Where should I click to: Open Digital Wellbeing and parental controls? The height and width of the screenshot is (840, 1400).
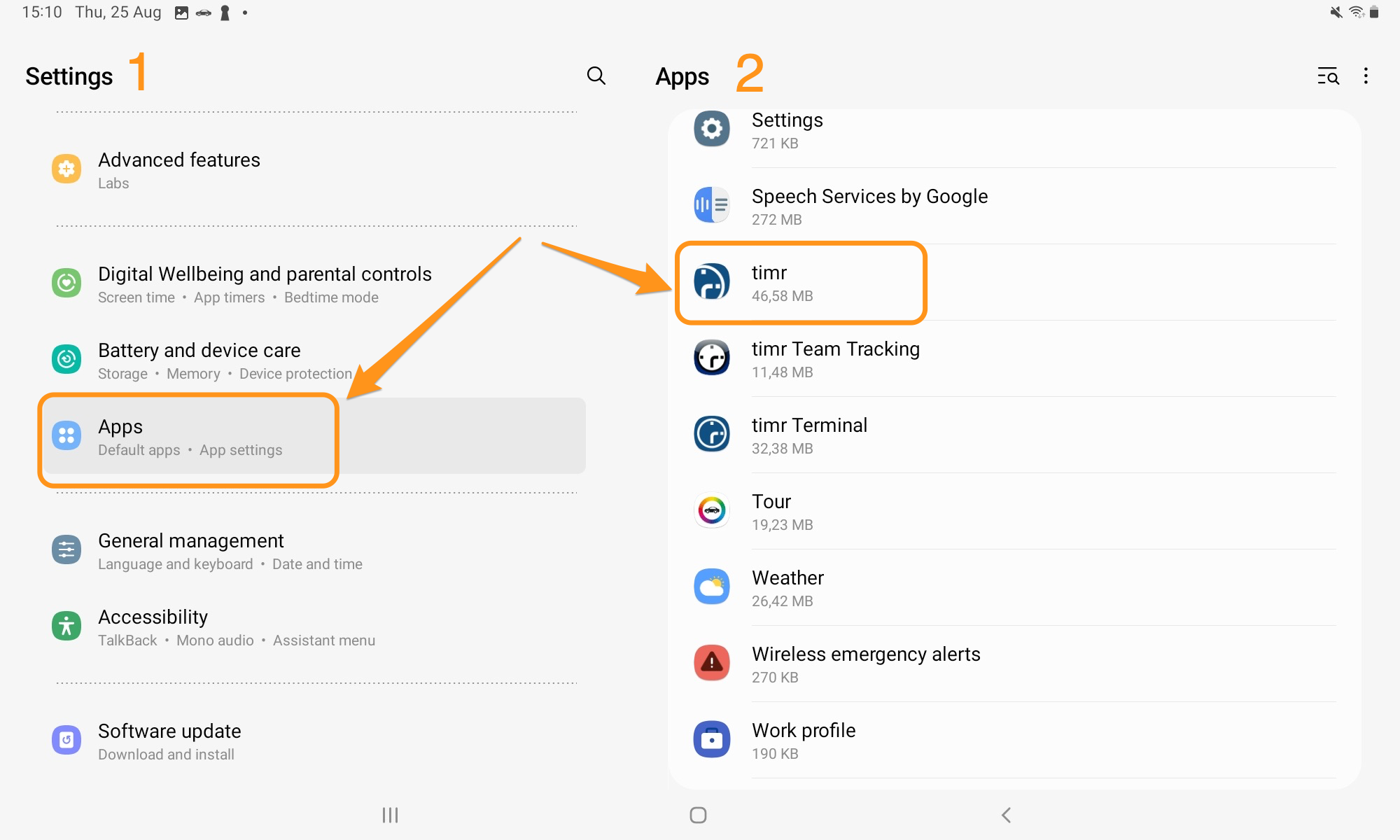coord(315,283)
